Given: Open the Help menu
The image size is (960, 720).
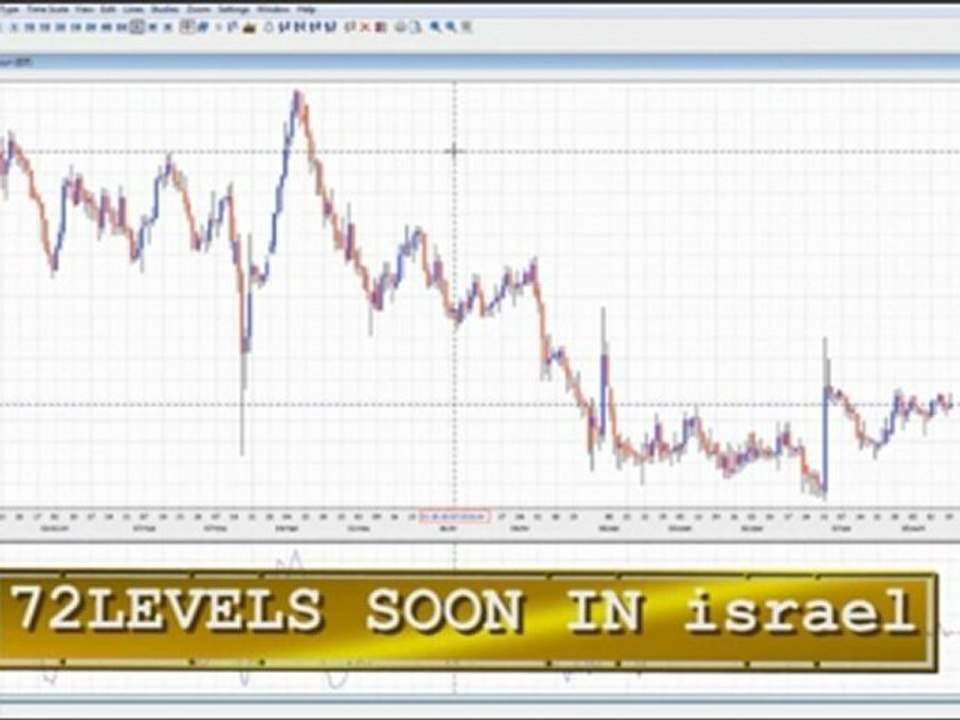Looking at the screenshot, I should click(x=306, y=10).
